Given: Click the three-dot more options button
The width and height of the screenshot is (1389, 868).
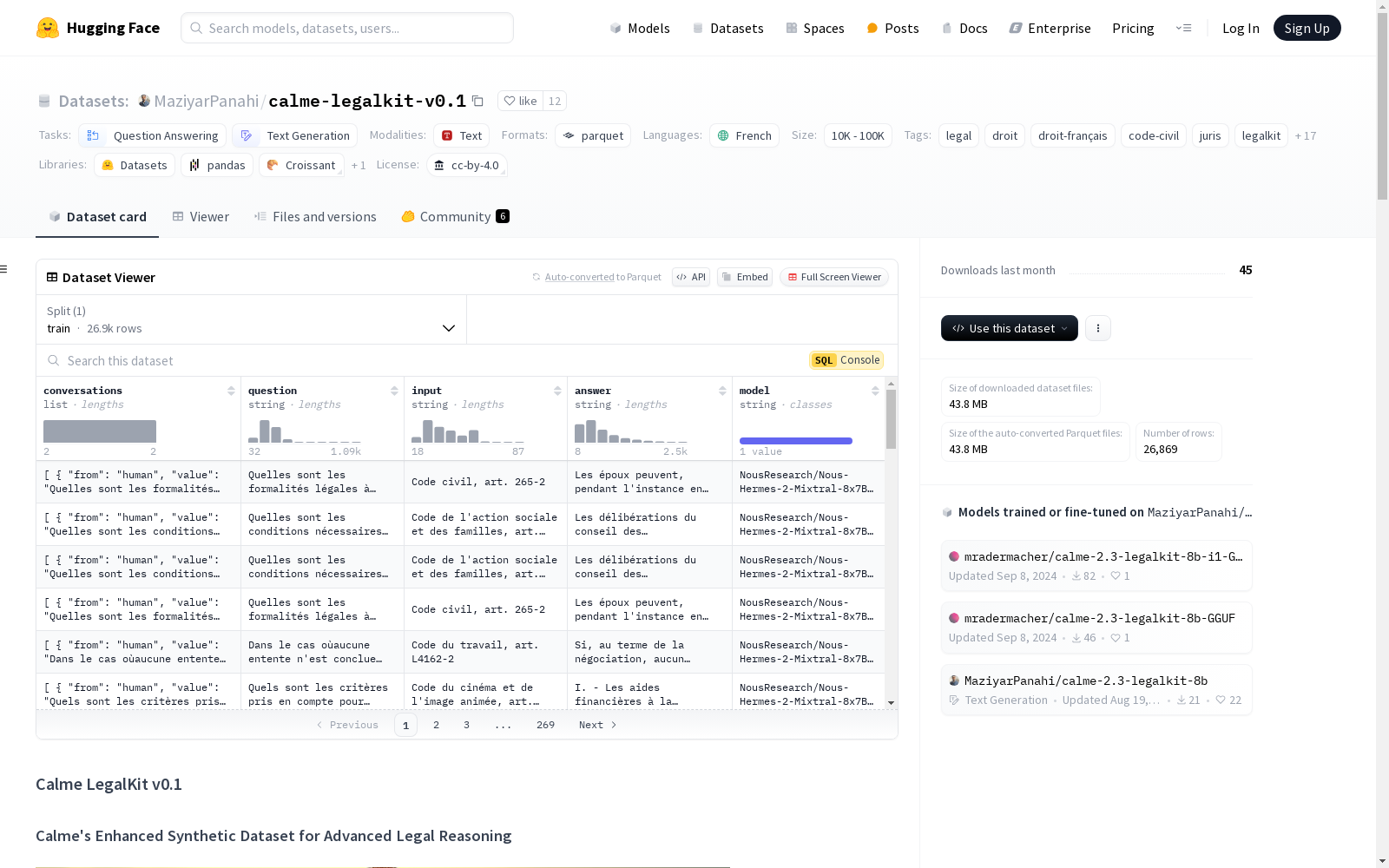Looking at the screenshot, I should coord(1098,328).
